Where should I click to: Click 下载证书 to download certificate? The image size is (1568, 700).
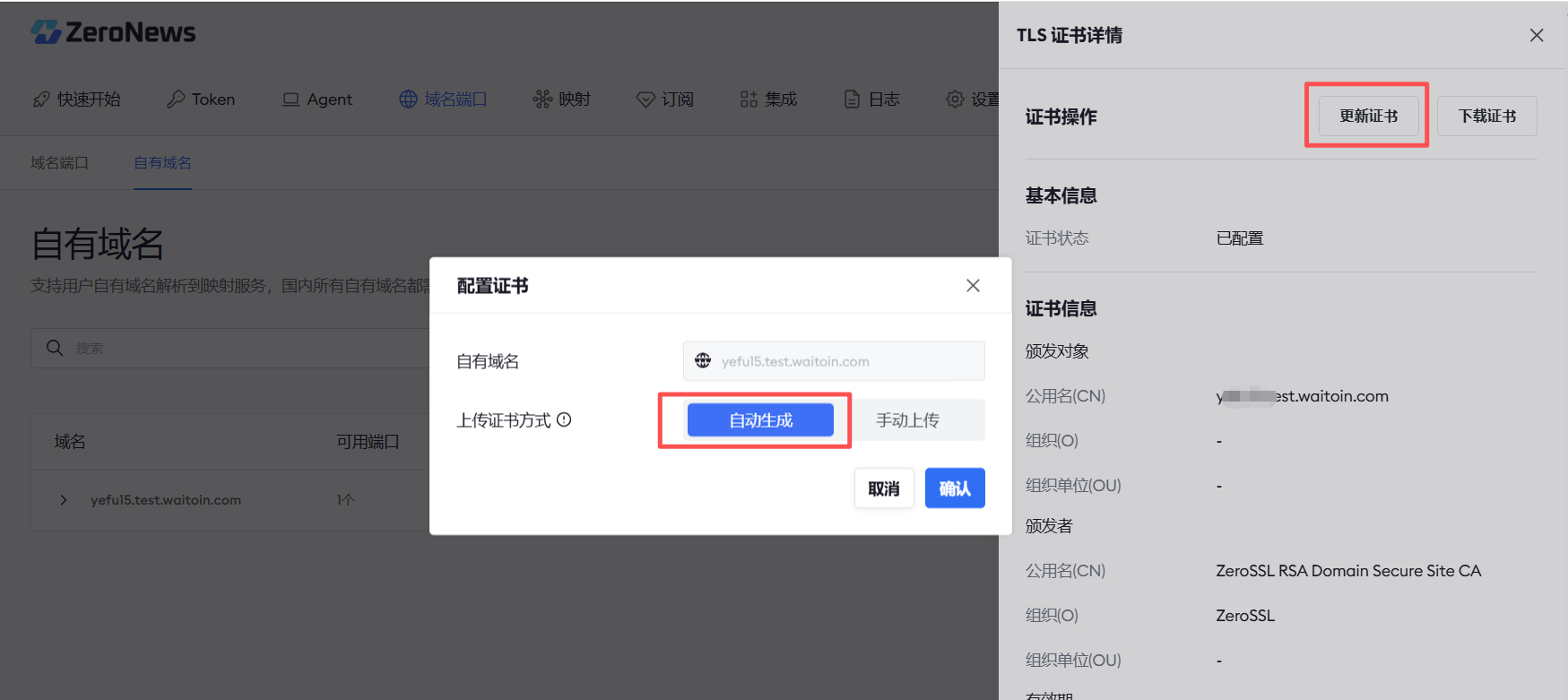[x=1486, y=116]
